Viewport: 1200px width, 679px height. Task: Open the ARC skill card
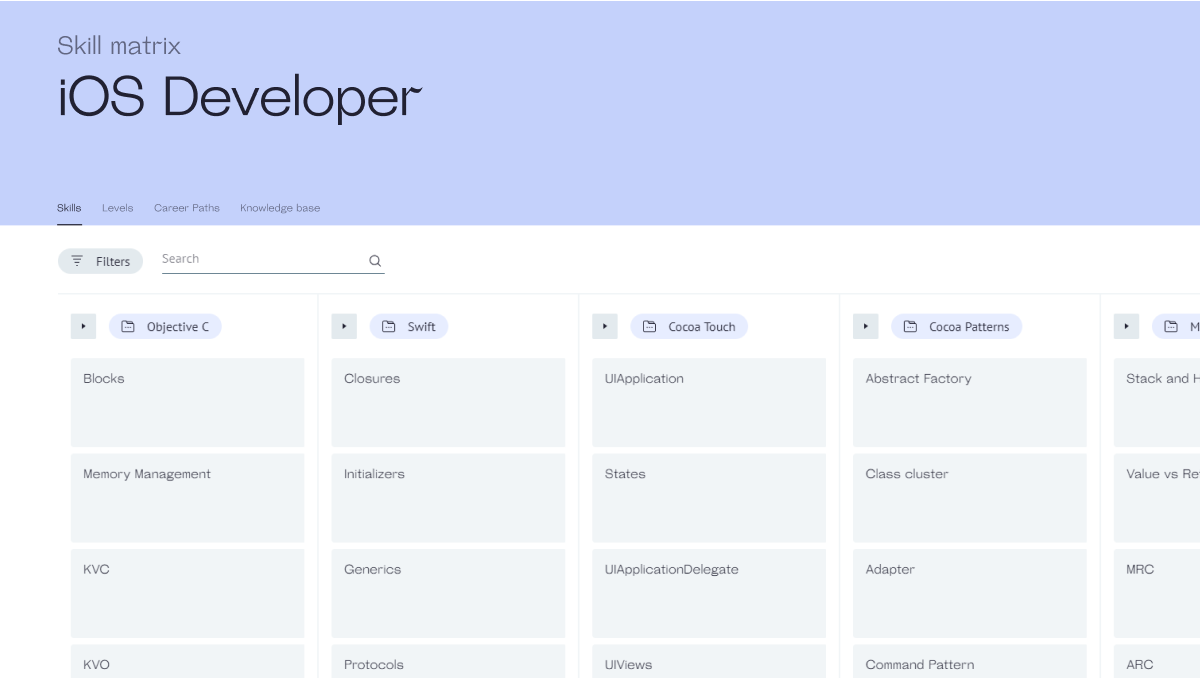(x=1157, y=661)
